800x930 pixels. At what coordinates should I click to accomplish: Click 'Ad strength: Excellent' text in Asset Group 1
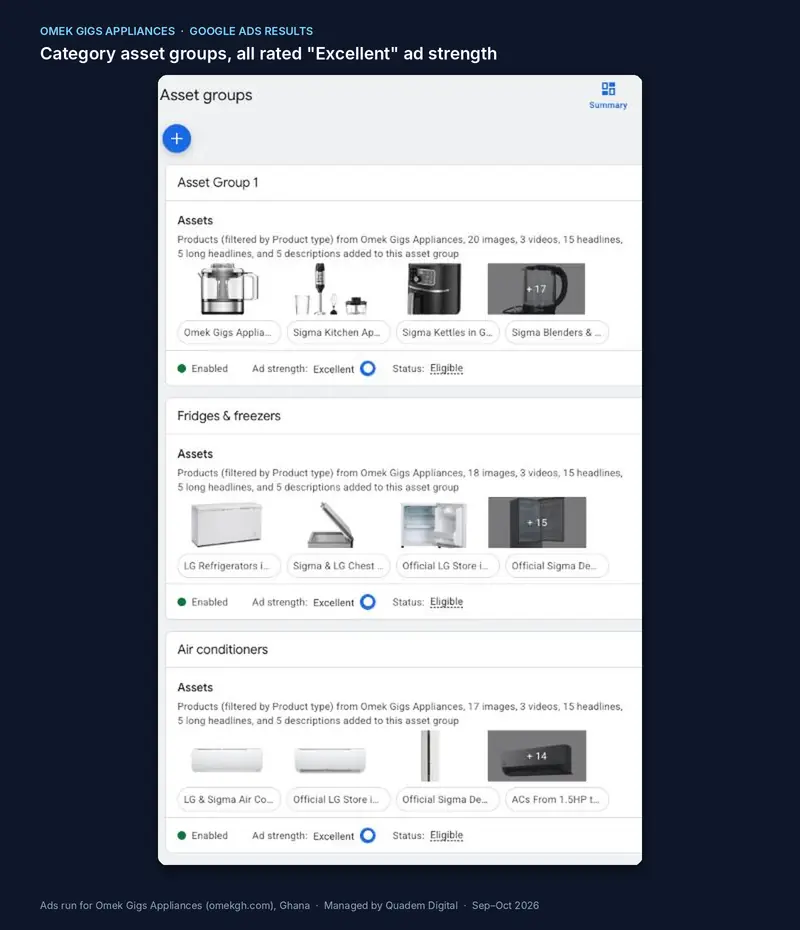tap(303, 369)
